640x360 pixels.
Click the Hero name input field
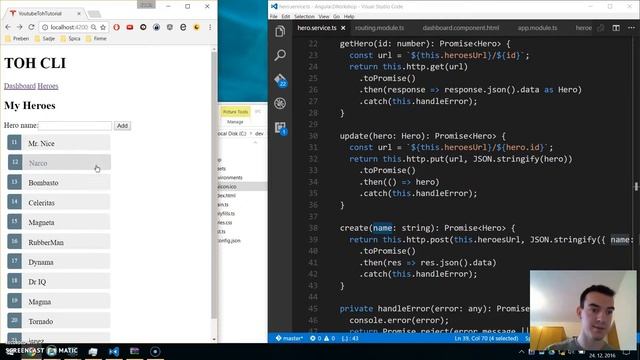pyautogui.click(x=75, y=126)
